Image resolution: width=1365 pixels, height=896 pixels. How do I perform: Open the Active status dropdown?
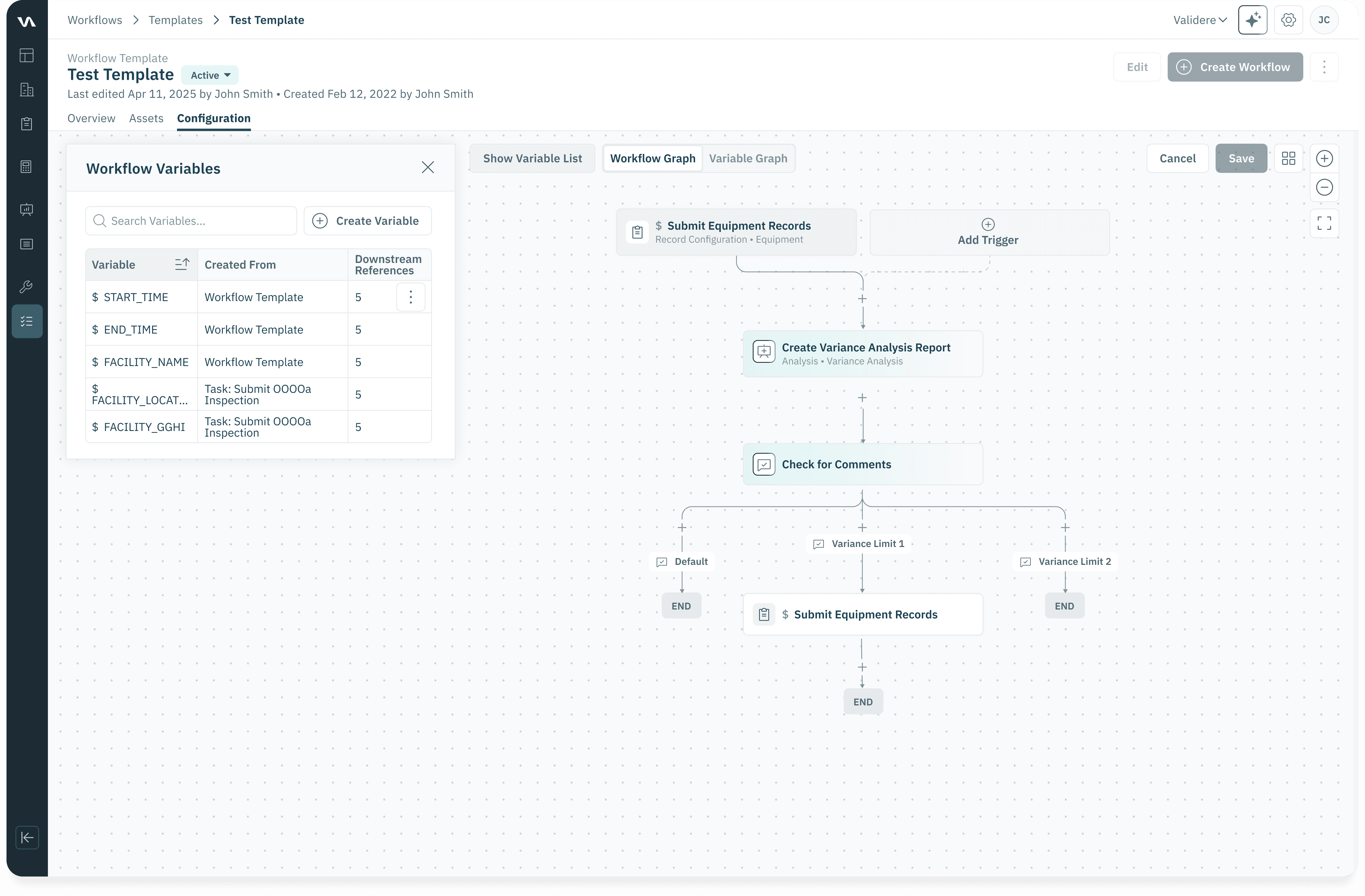(210, 75)
